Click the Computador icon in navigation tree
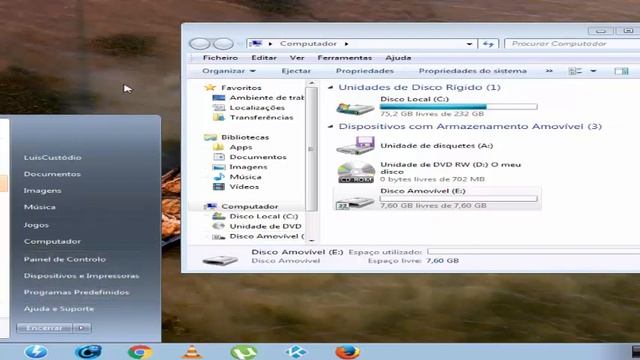Image resolution: width=640 pixels, height=360 pixels. [x=210, y=207]
